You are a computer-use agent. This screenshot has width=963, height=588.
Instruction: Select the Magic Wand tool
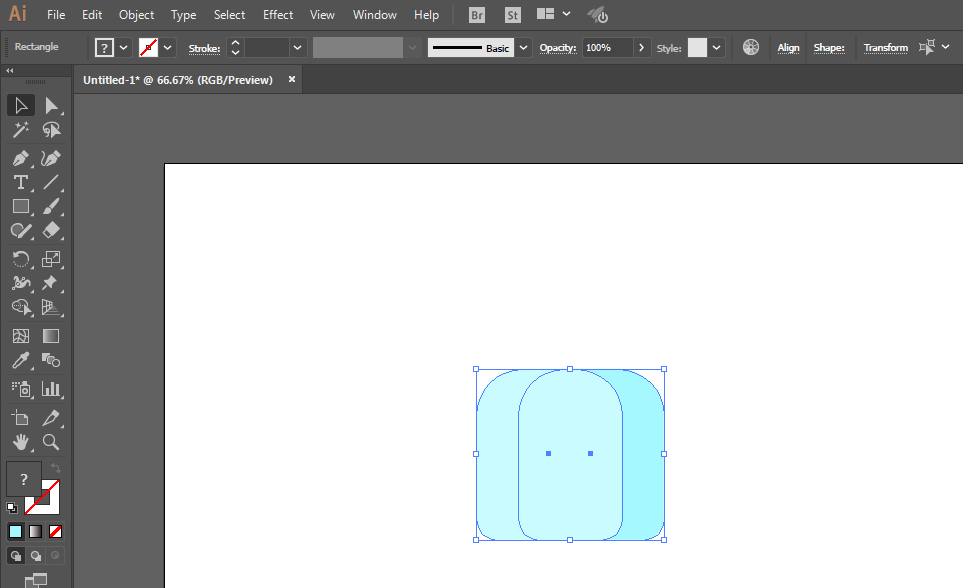tap(20, 130)
